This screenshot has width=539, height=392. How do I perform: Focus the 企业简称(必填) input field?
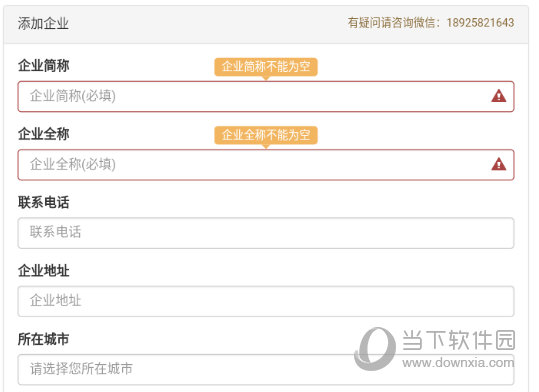point(266,96)
